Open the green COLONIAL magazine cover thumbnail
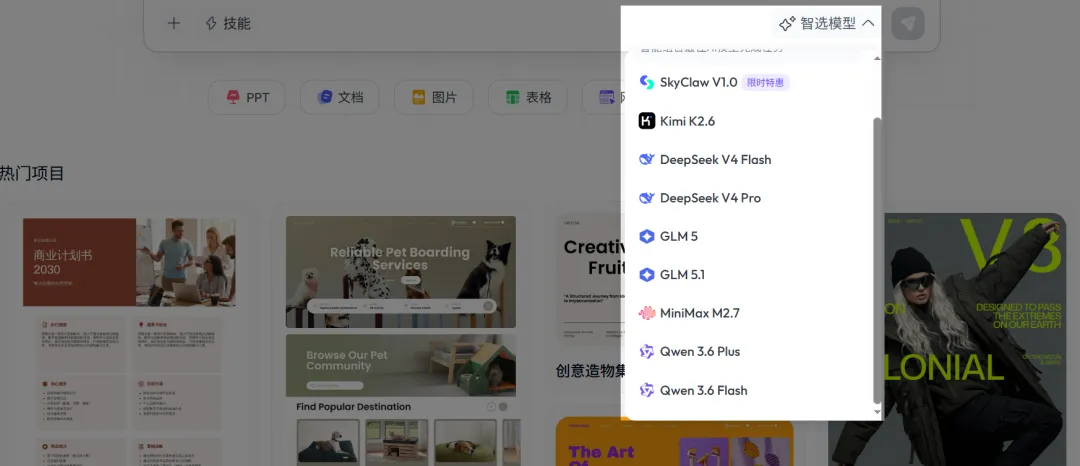1080x466 pixels. click(x=947, y=339)
